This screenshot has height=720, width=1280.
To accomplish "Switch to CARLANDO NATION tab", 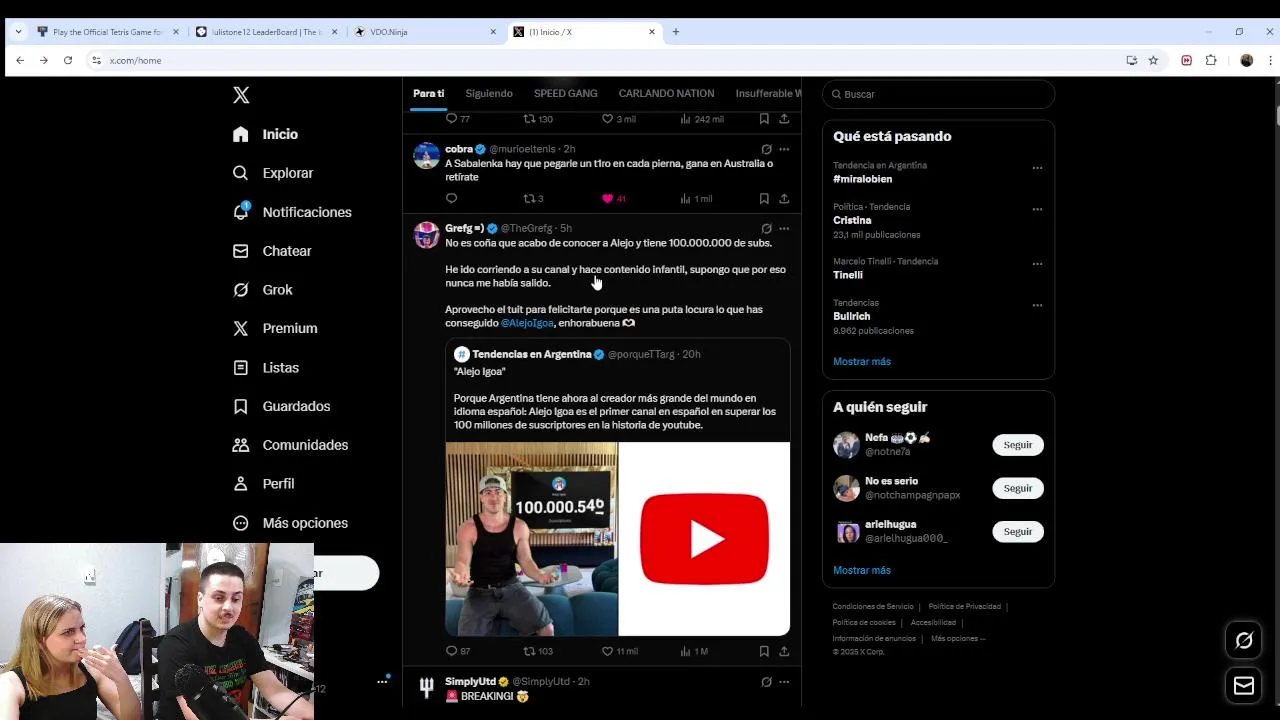I will pyautogui.click(x=666, y=93).
